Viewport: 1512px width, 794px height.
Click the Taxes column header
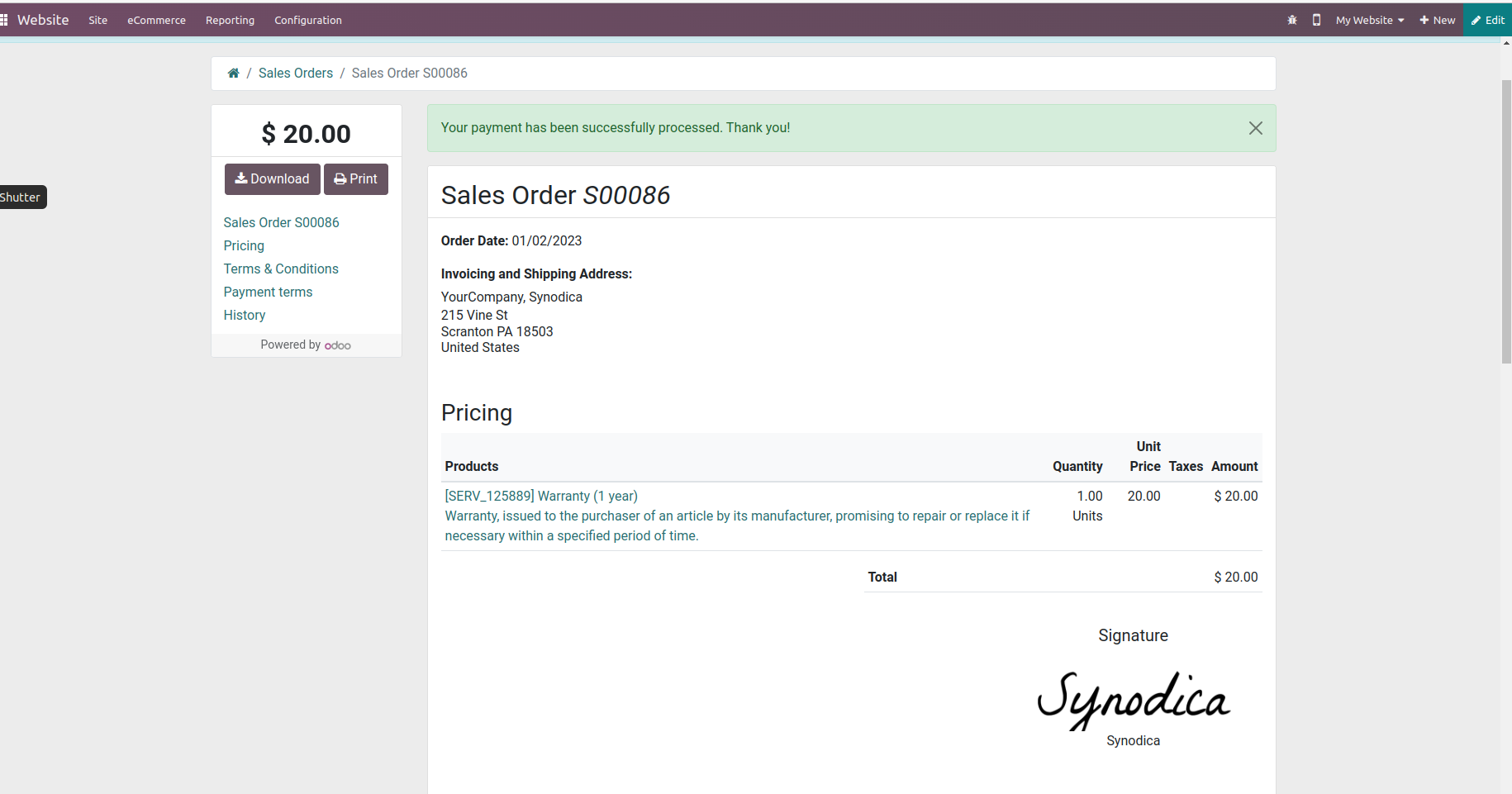1186,466
